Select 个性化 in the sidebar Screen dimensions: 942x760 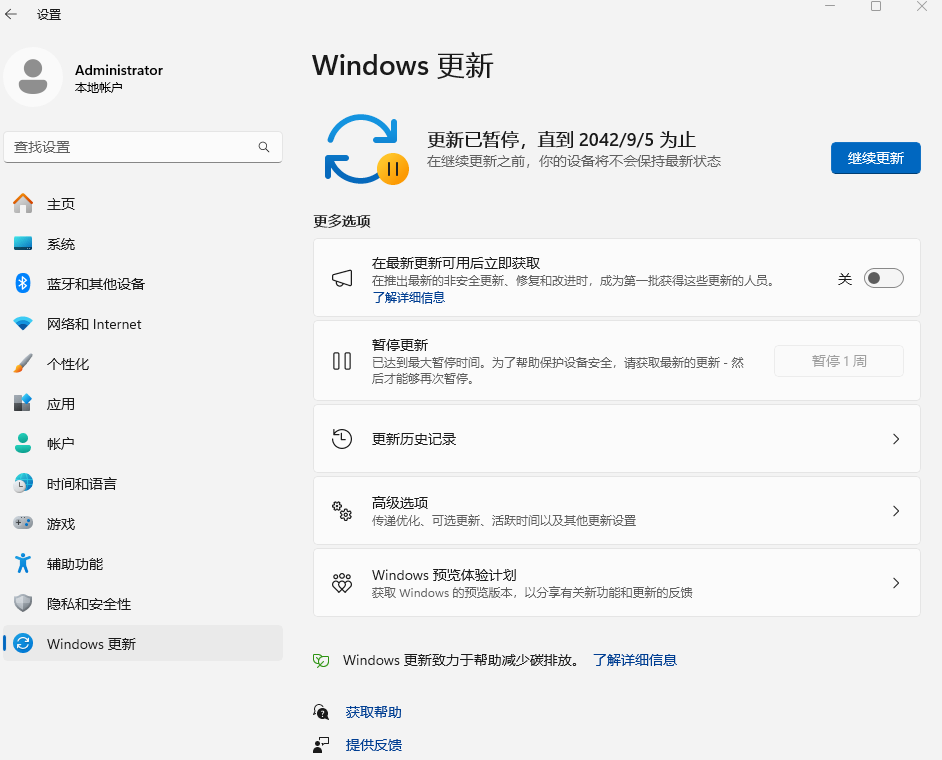coord(143,363)
